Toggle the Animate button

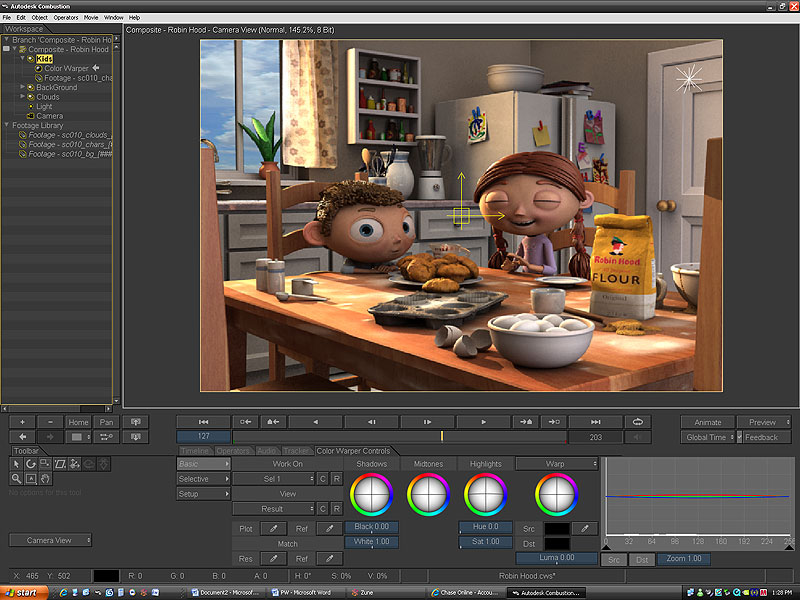[708, 422]
